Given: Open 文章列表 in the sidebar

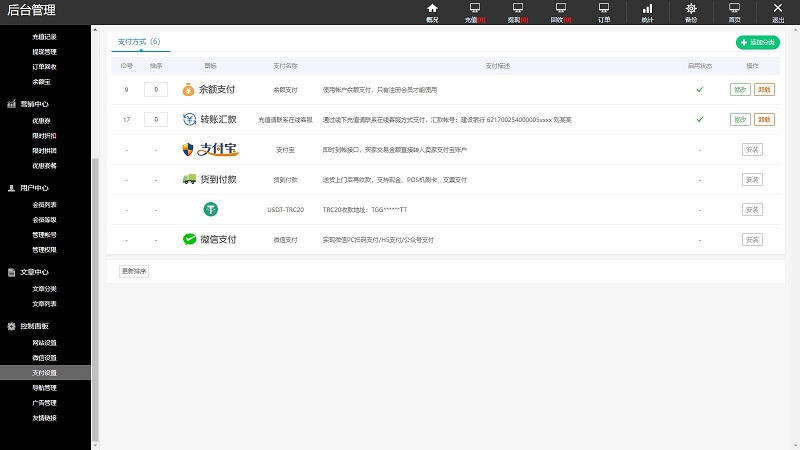Looking at the screenshot, I should click(44, 304).
